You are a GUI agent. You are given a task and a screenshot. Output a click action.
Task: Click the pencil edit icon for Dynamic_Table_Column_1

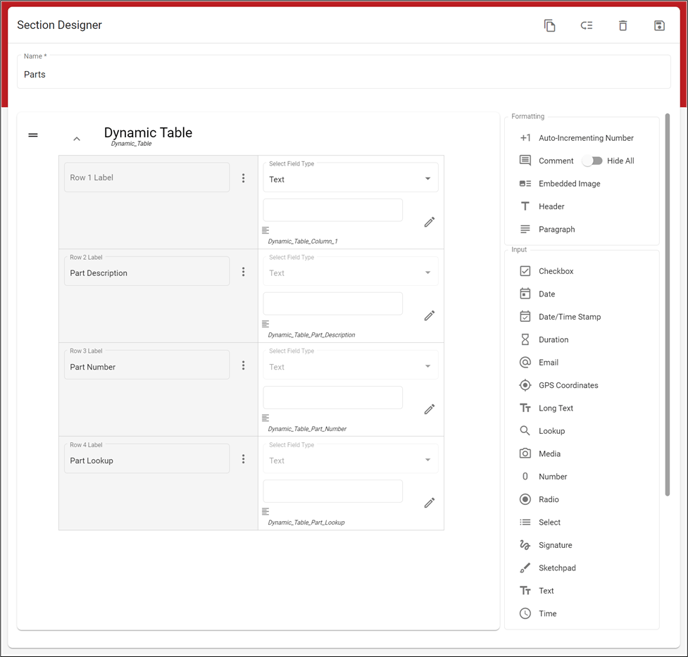(429, 222)
